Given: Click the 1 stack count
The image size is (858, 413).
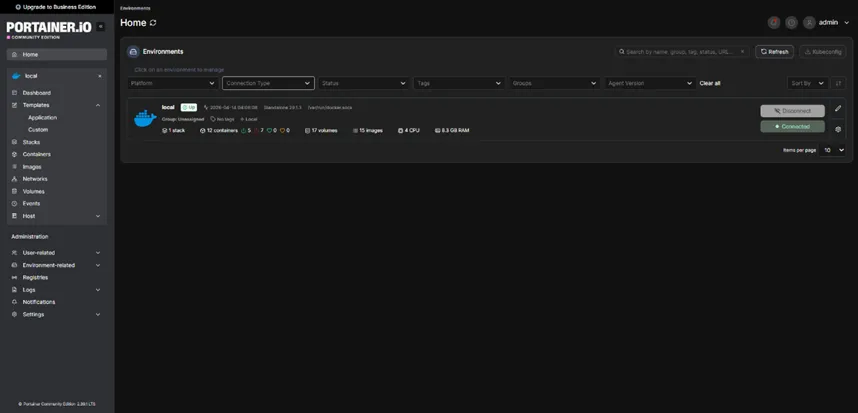Looking at the screenshot, I should (x=173, y=131).
